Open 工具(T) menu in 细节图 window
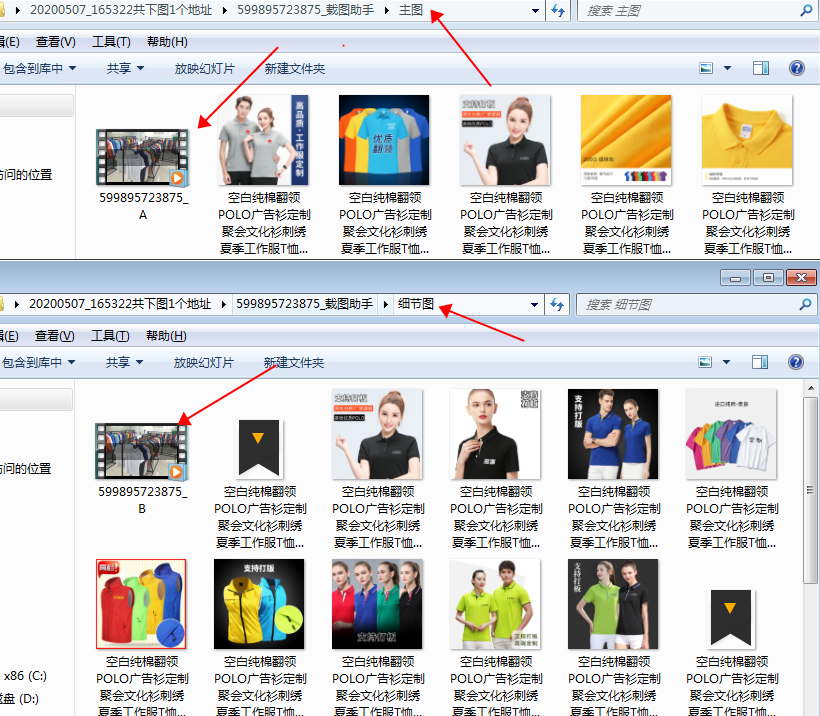The image size is (820, 716). pyautogui.click(x=111, y=336)
